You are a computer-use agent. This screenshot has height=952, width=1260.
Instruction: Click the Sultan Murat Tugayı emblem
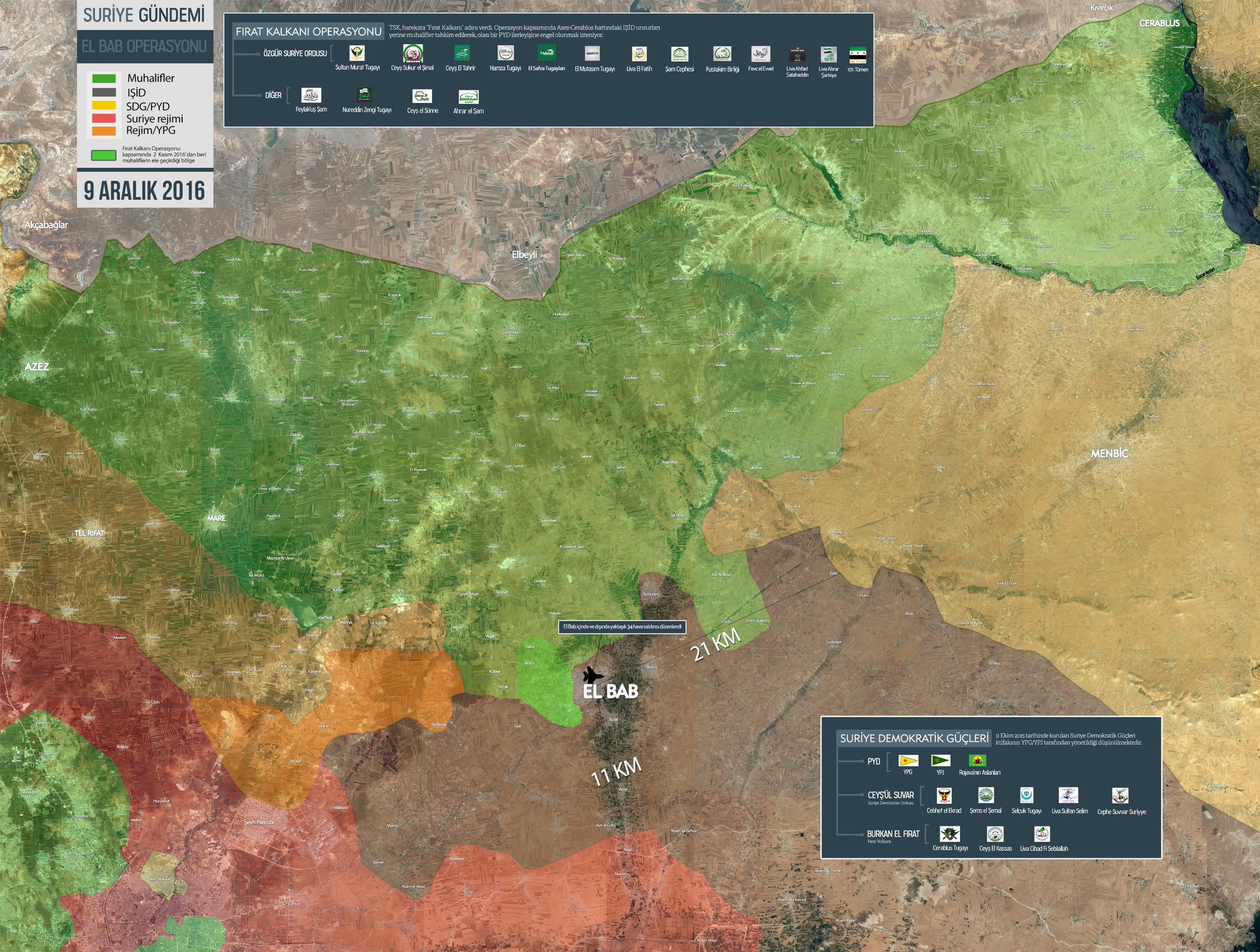pyautogui.click(x=357, y=53)
